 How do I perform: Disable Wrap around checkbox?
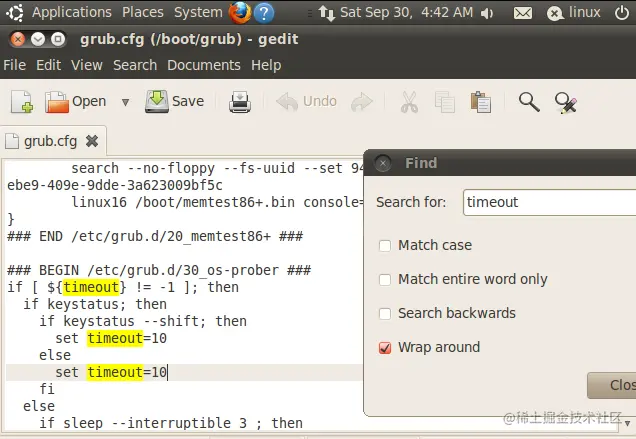385,348
